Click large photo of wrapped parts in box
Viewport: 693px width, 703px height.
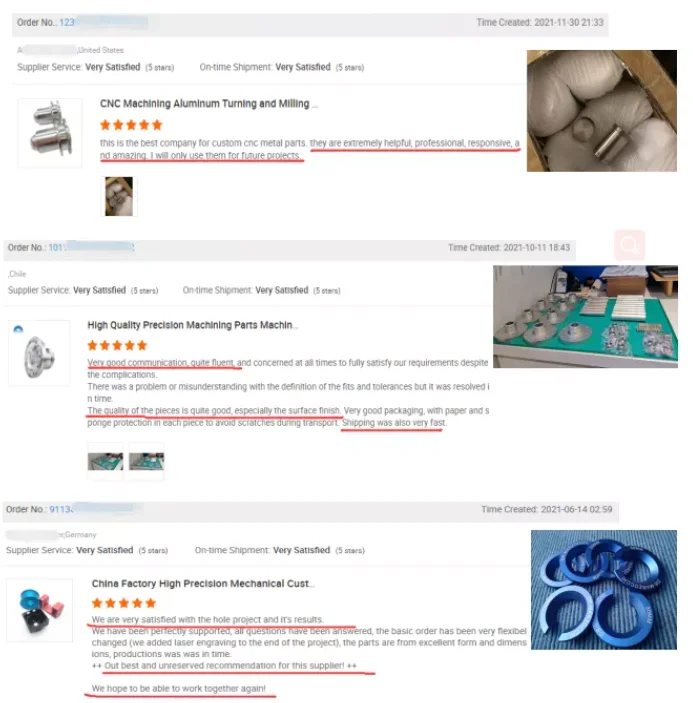[x=602, y=111]
